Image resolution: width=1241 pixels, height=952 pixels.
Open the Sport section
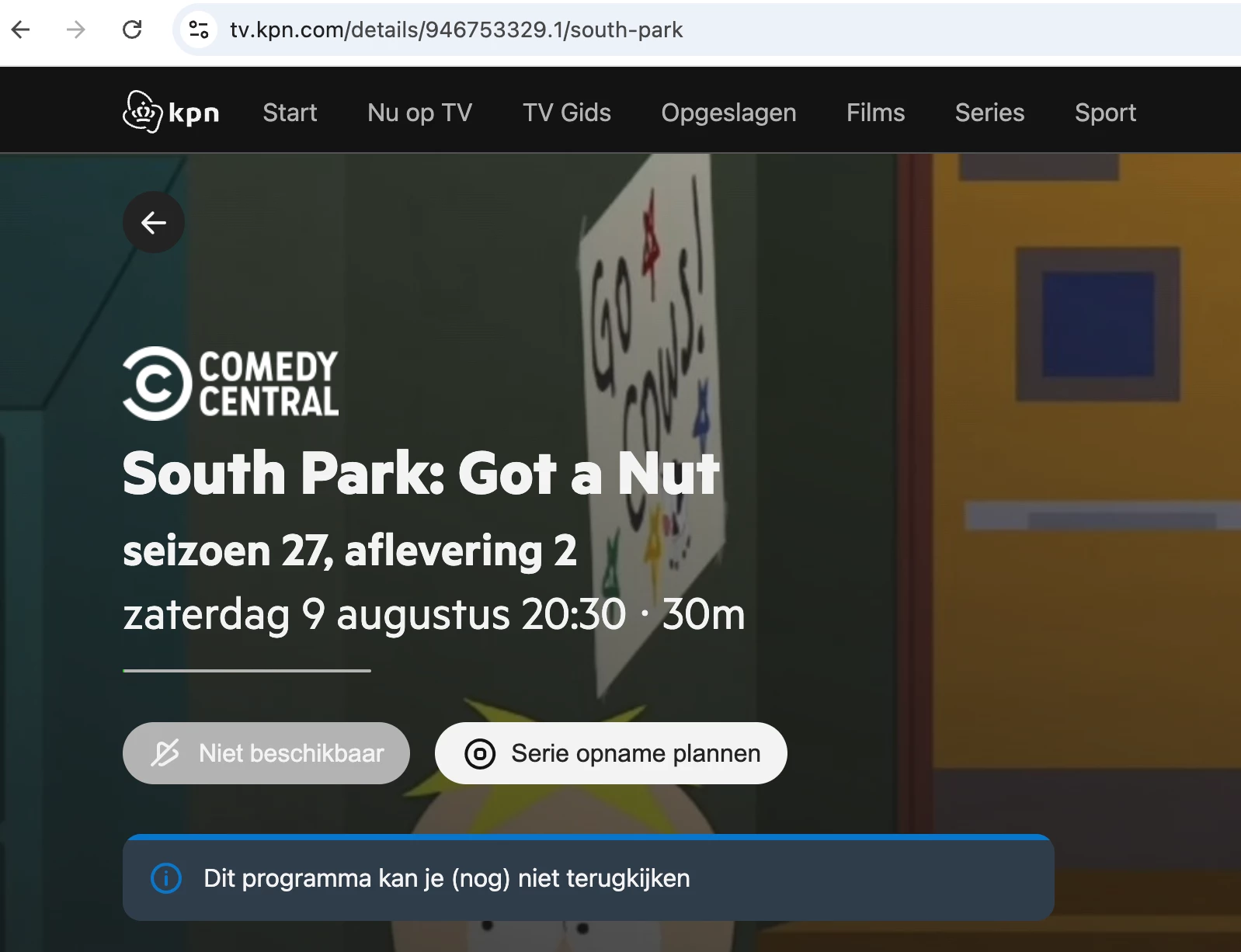click(1106, 113)
